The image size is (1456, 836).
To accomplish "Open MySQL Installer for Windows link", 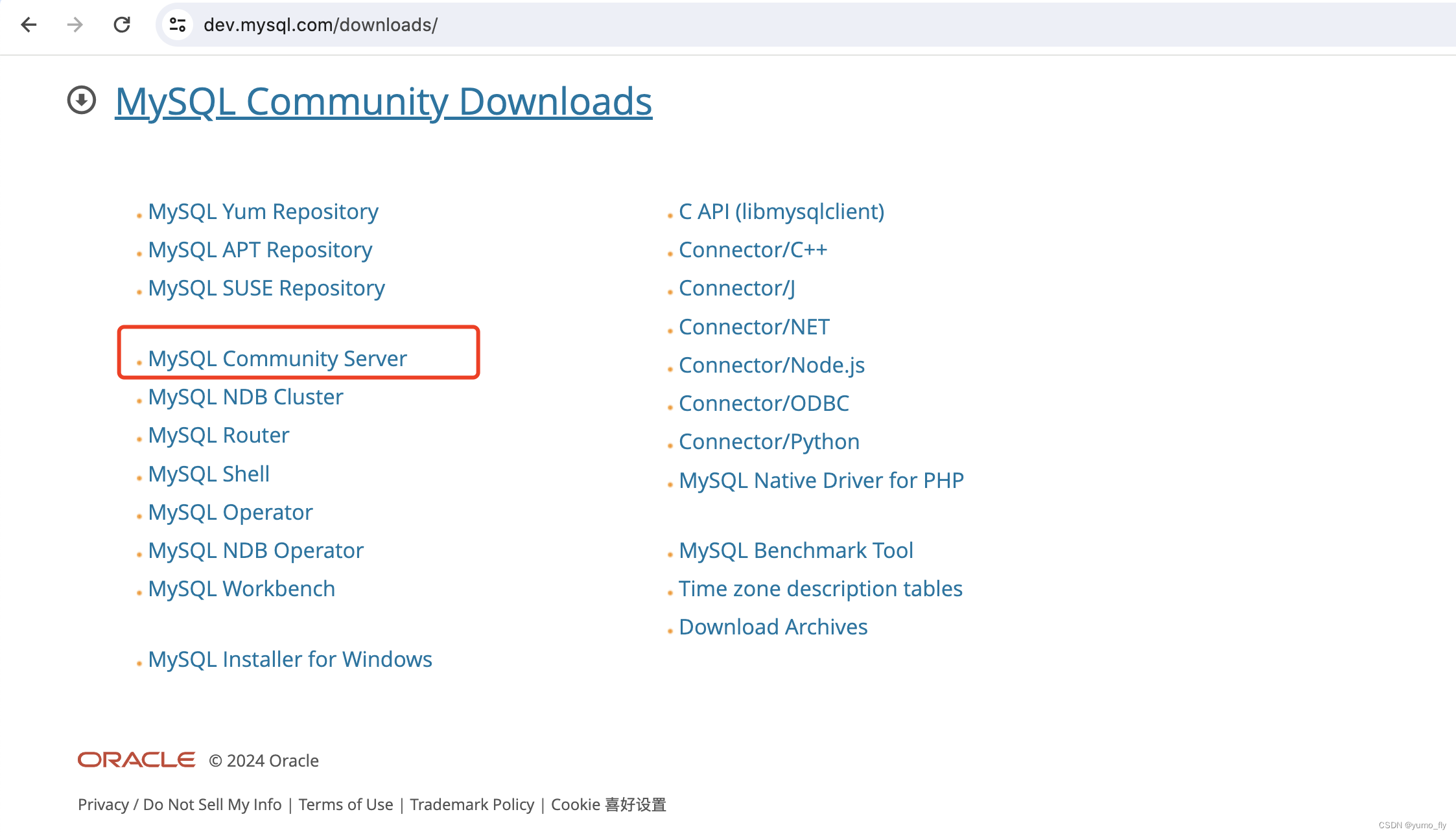I will 290,659.
